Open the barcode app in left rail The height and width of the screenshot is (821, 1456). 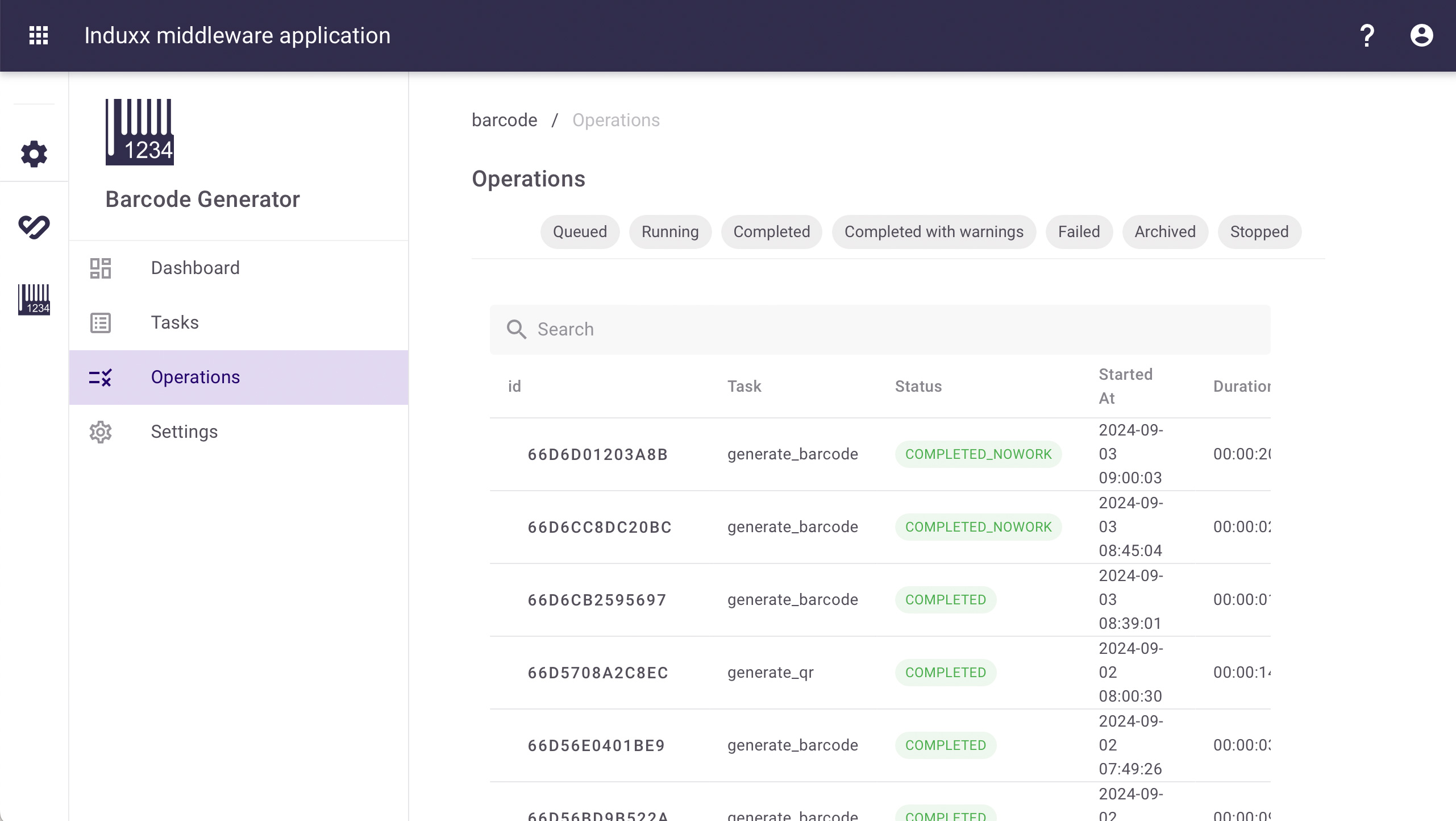[34, 300]
